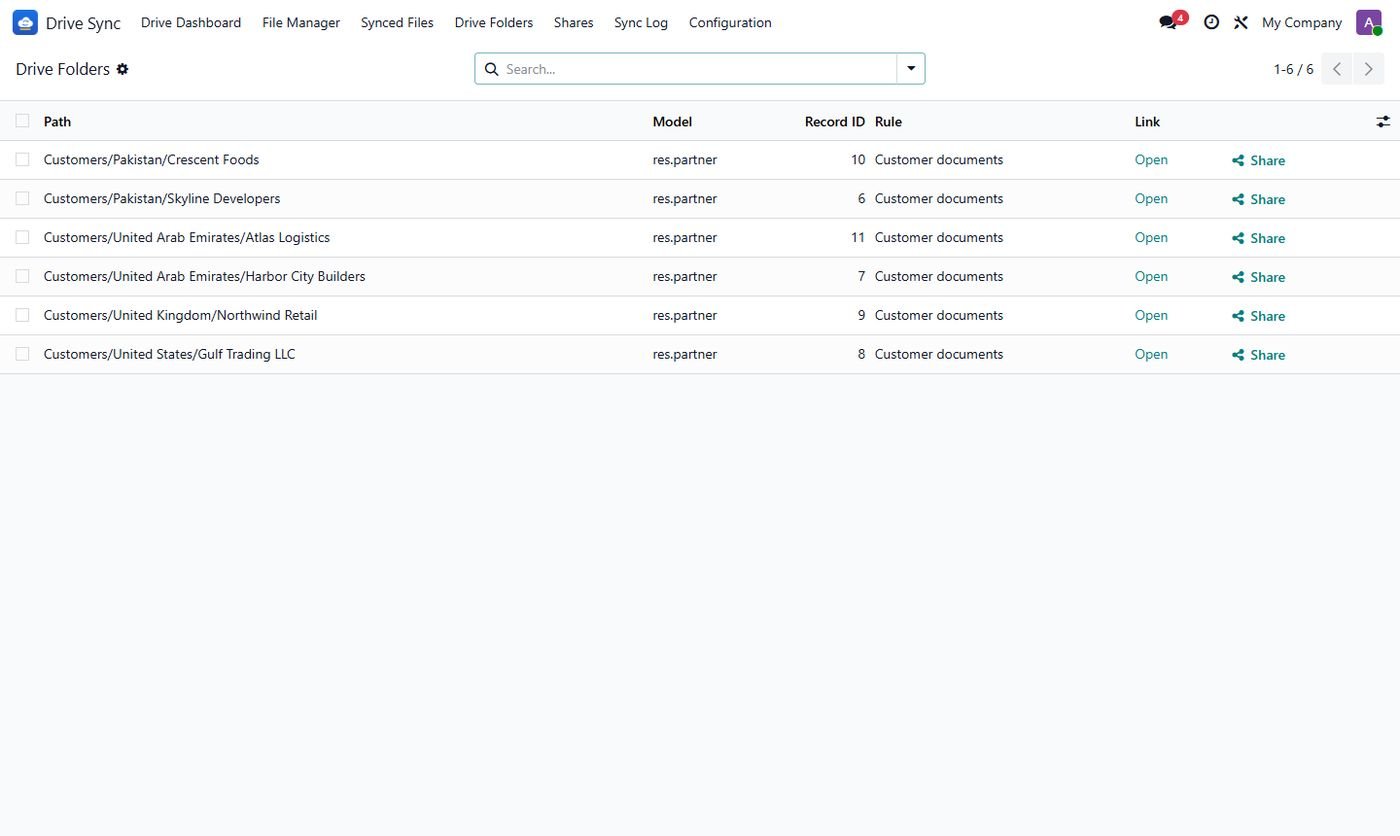The height and width of the screenshot is (836, 1400).
Task: Open the wrench debug tools icon
Action: (x=1241, y=22)
